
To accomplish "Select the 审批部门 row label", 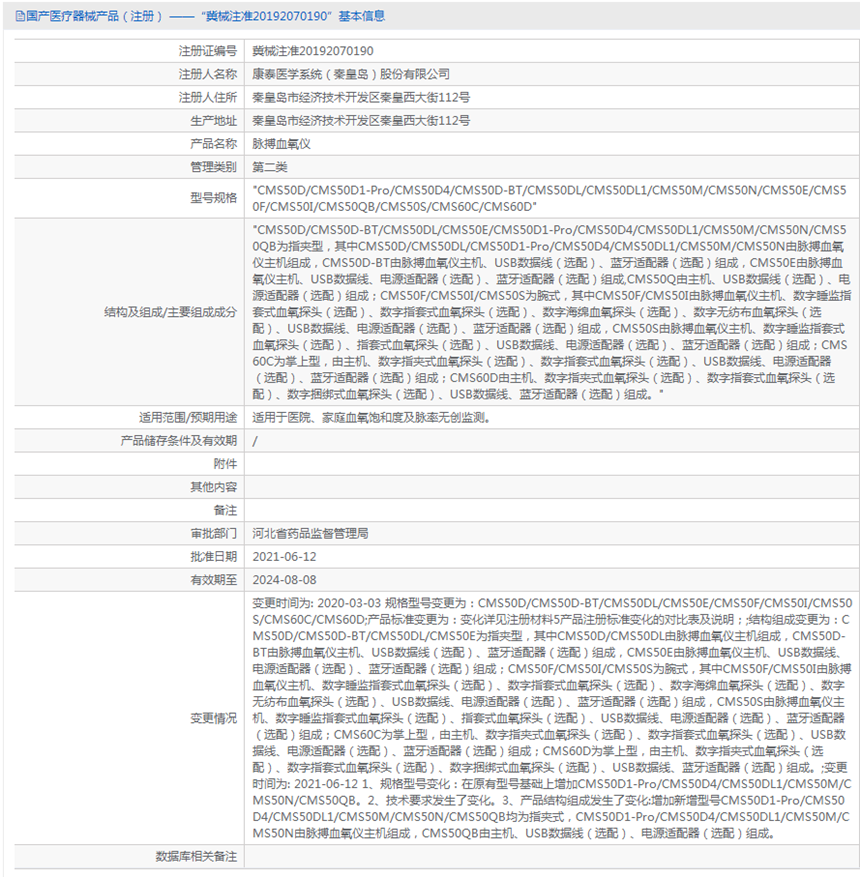I will pyautogui.click(x=214, y=534).
